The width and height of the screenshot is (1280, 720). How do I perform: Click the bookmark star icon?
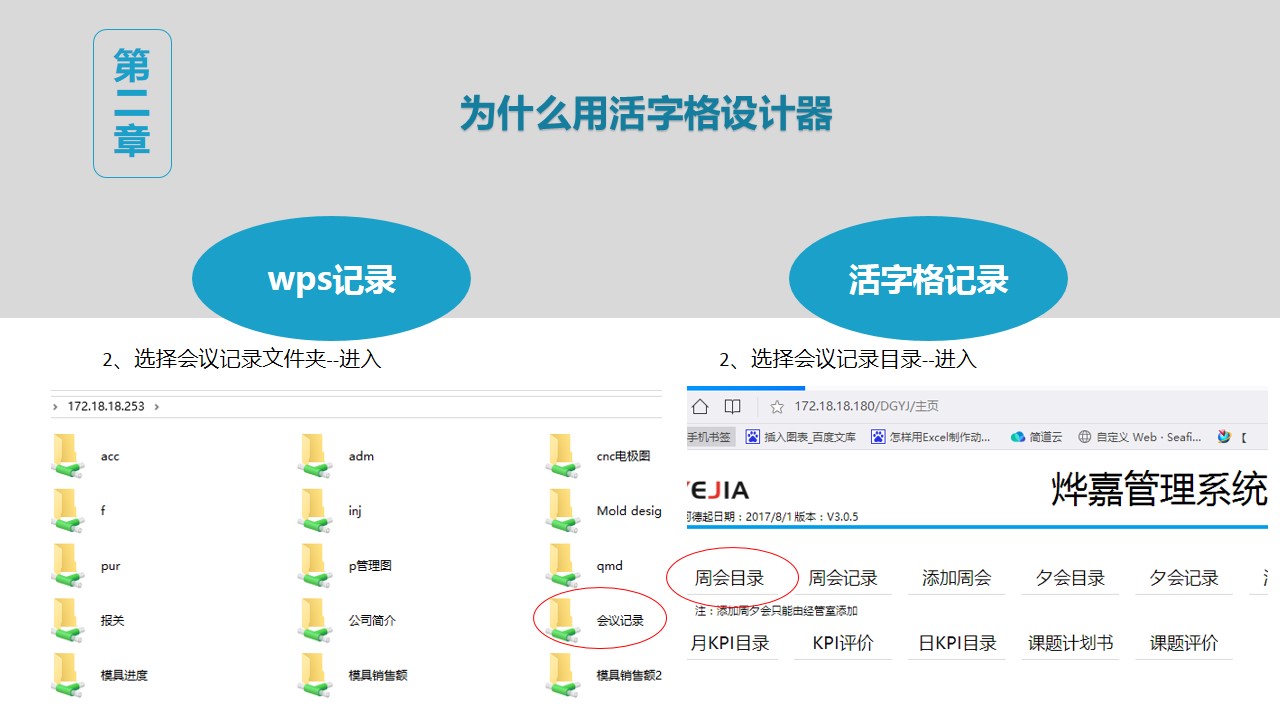click(776, 406)
